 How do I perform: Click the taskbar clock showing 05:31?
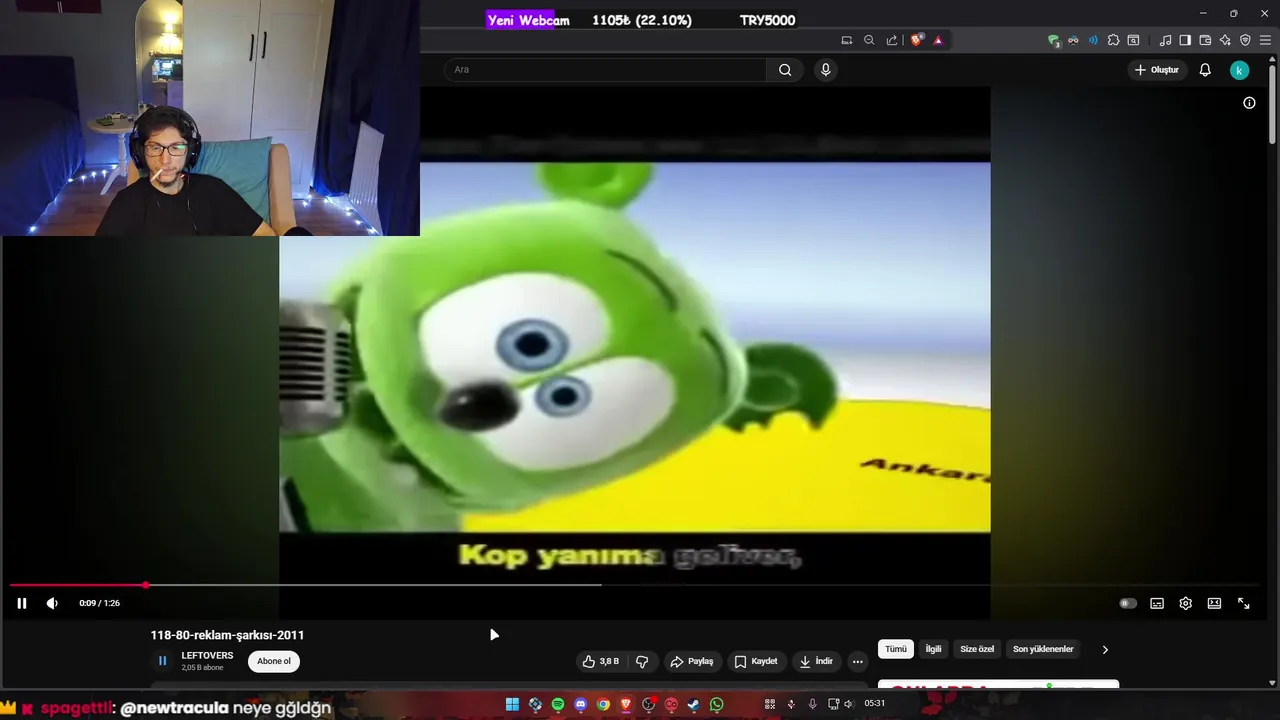point(875,704)
